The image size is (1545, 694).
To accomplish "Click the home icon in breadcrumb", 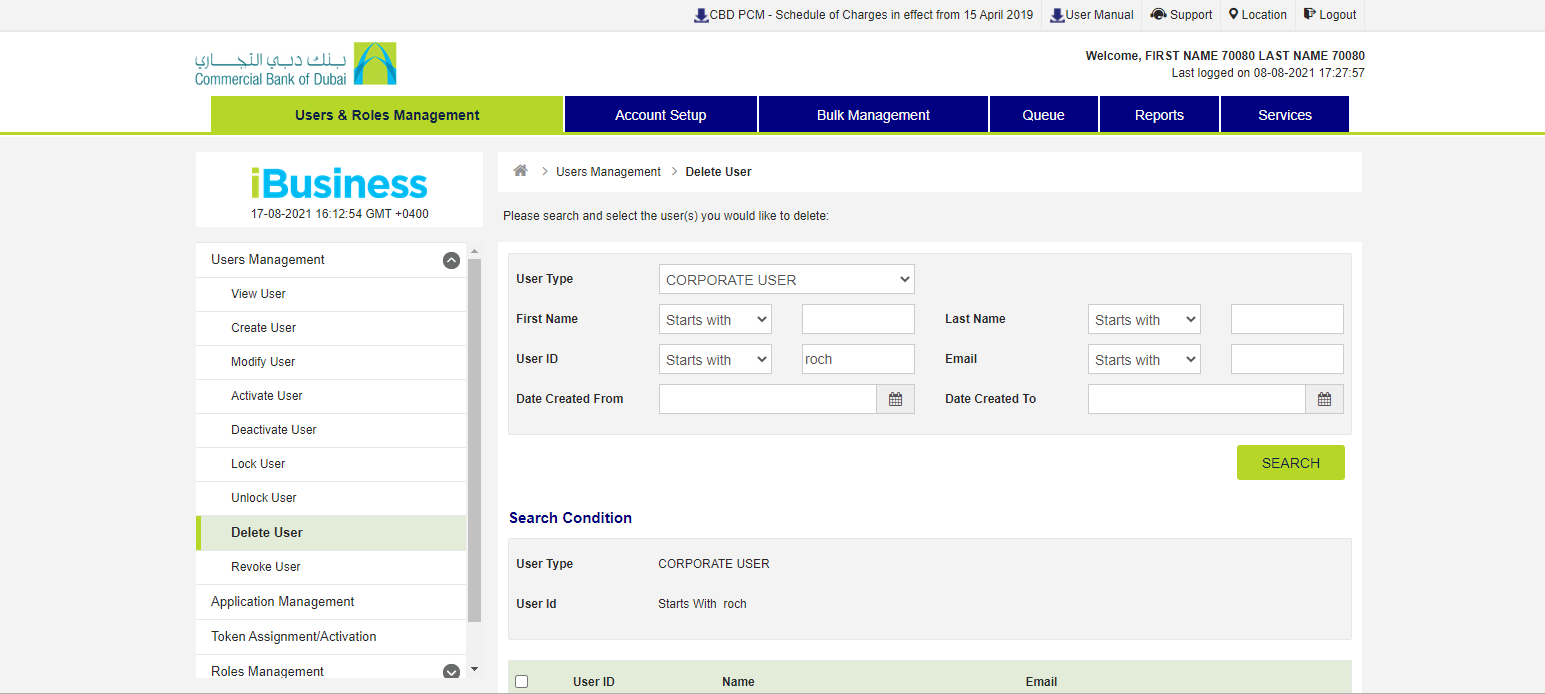I will [520, 171].
